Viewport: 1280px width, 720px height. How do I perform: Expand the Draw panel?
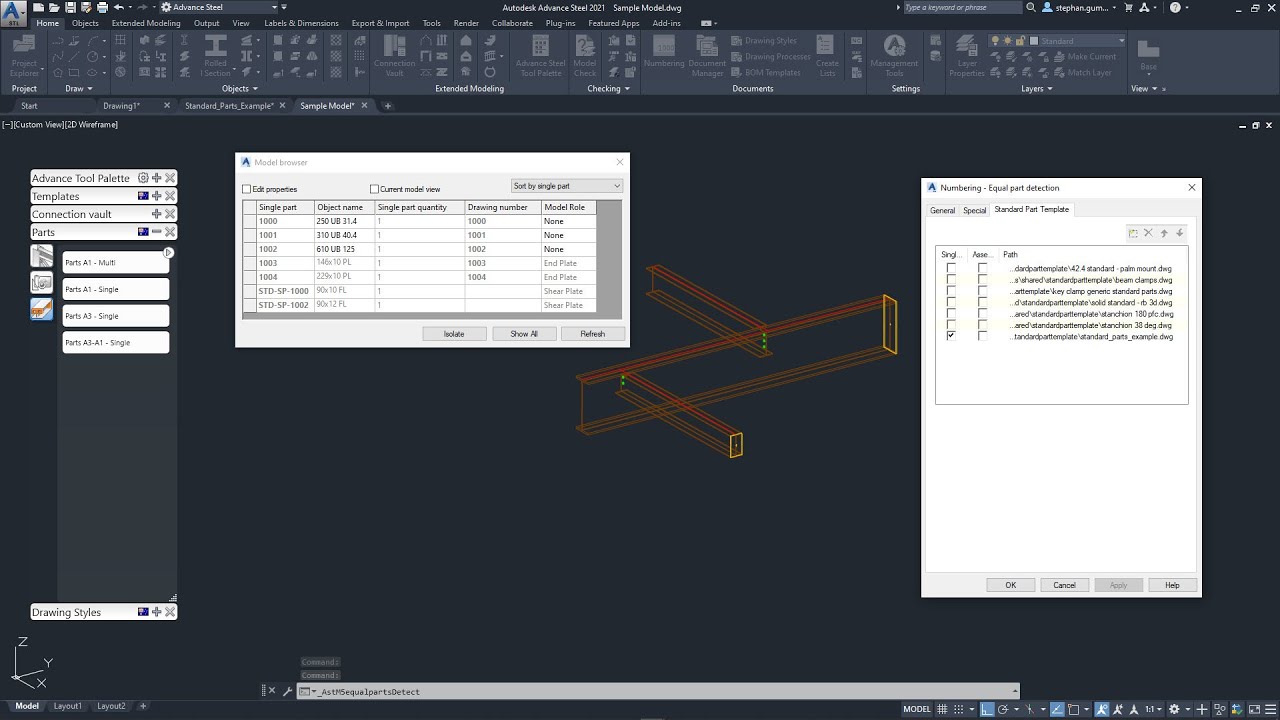(x=79, y=88)
